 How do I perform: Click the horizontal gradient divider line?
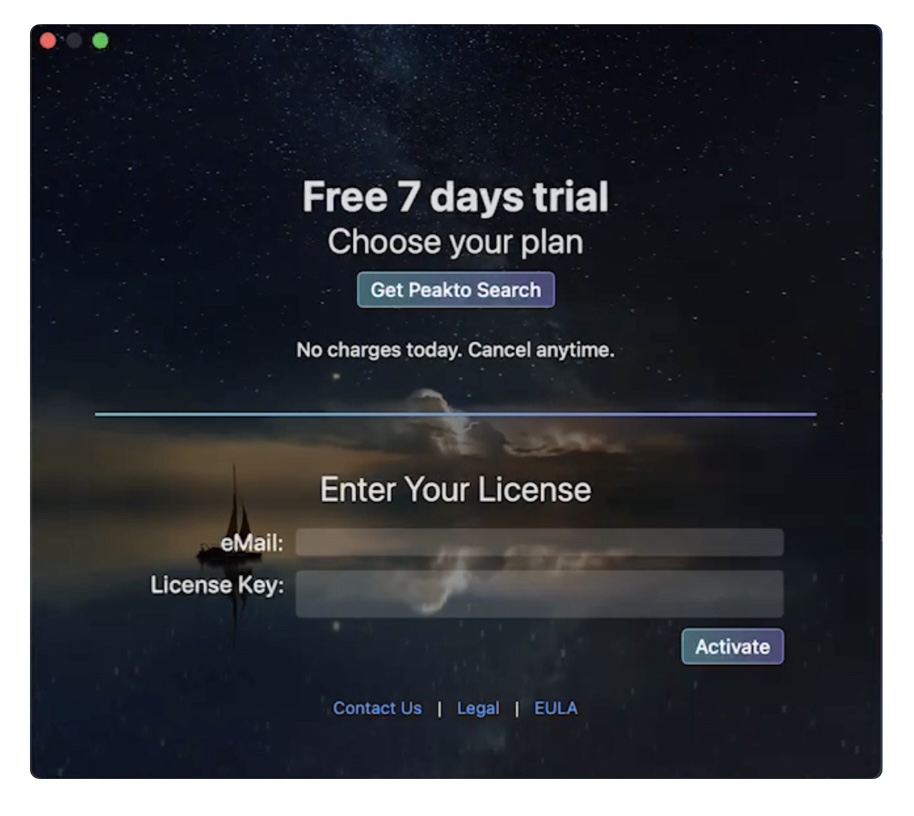455,414
